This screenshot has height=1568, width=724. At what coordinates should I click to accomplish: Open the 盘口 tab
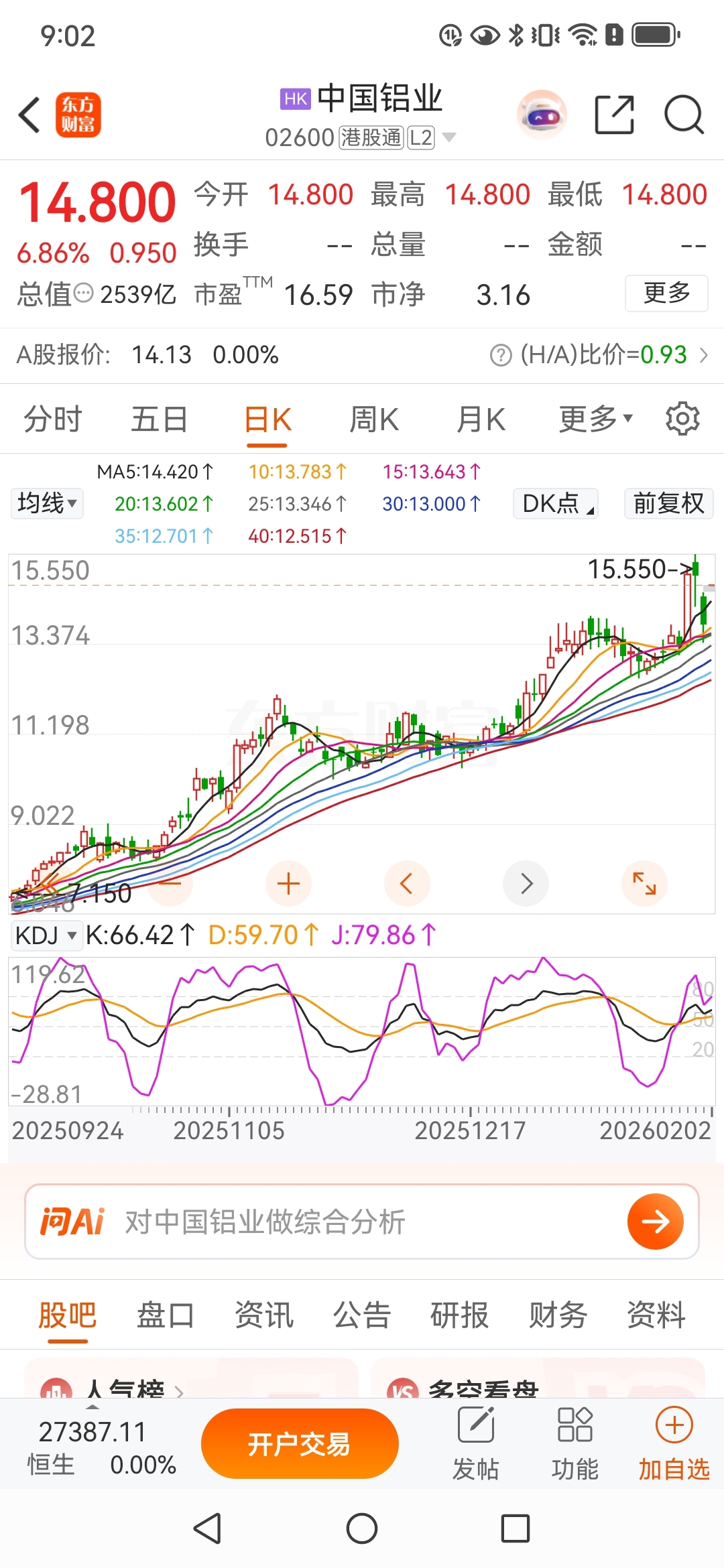tap(166, 1315)
